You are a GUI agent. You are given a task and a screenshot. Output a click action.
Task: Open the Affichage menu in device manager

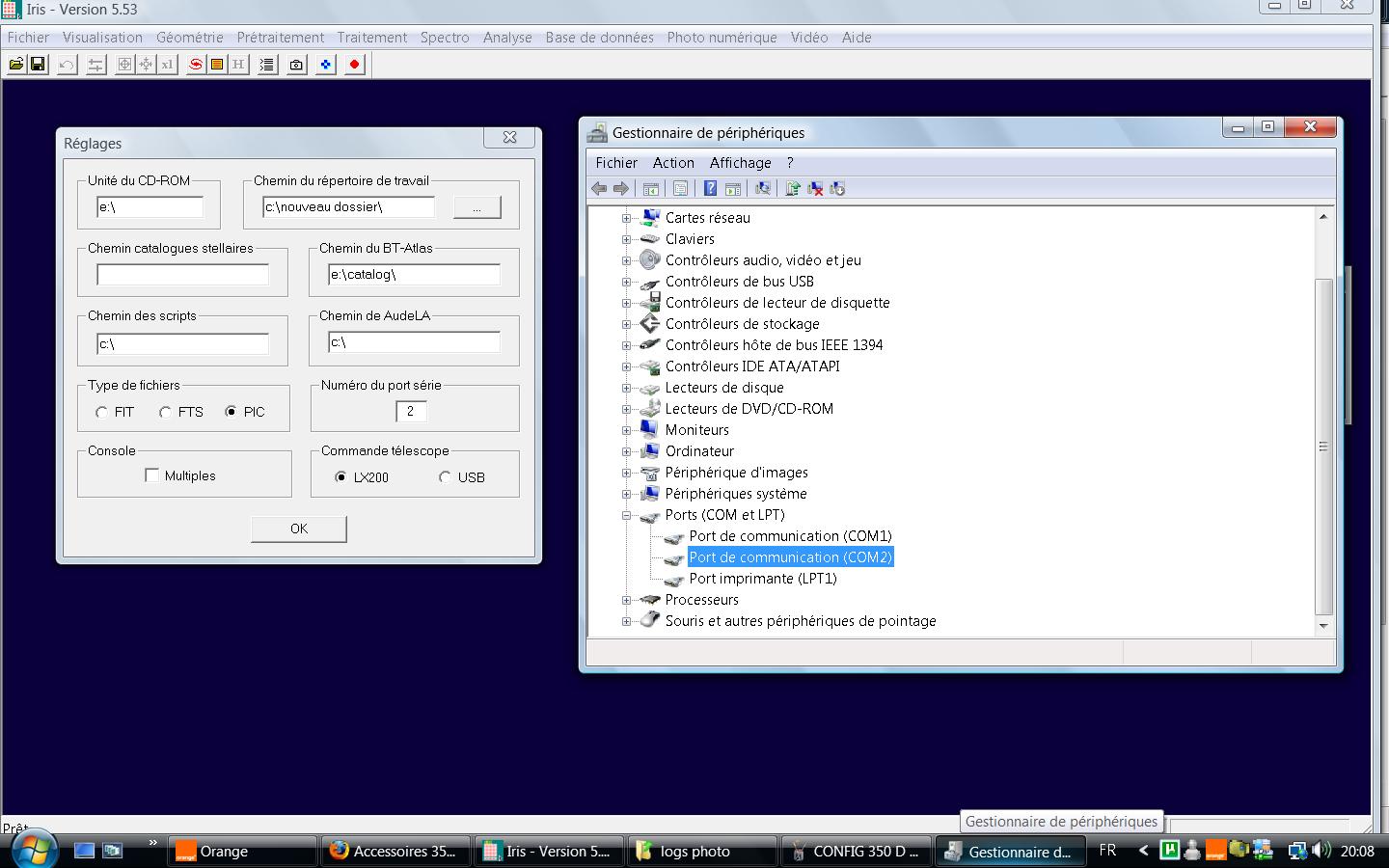click(x=741, y=163)
